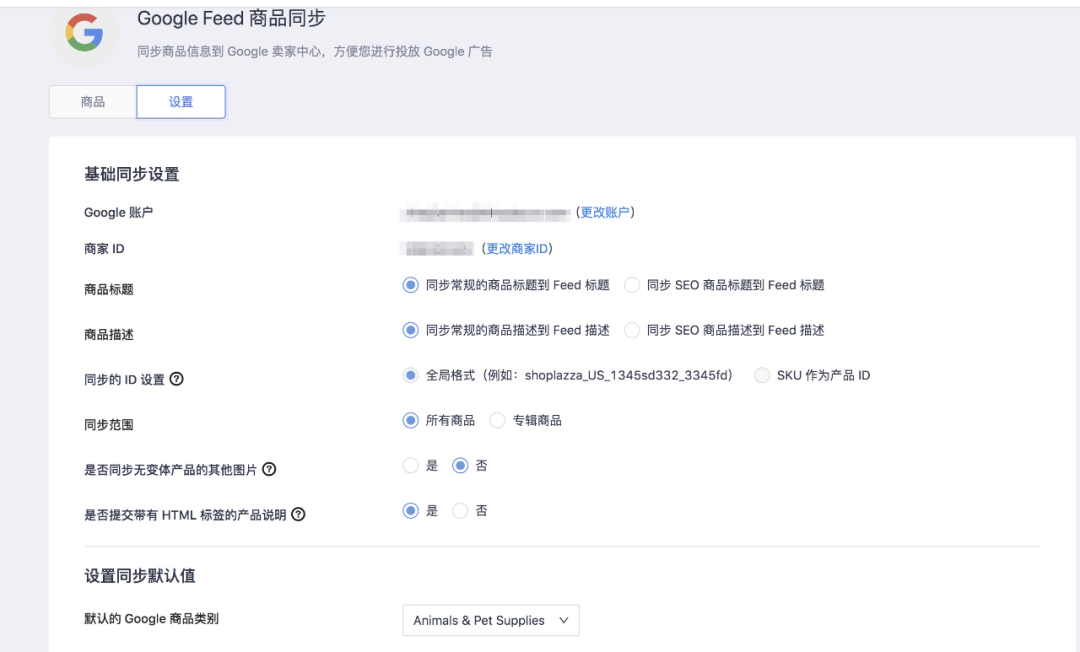
Task: Open help icon next to 同步的 ID 设置
Action: pyautogui.click(x=176, y=379)
